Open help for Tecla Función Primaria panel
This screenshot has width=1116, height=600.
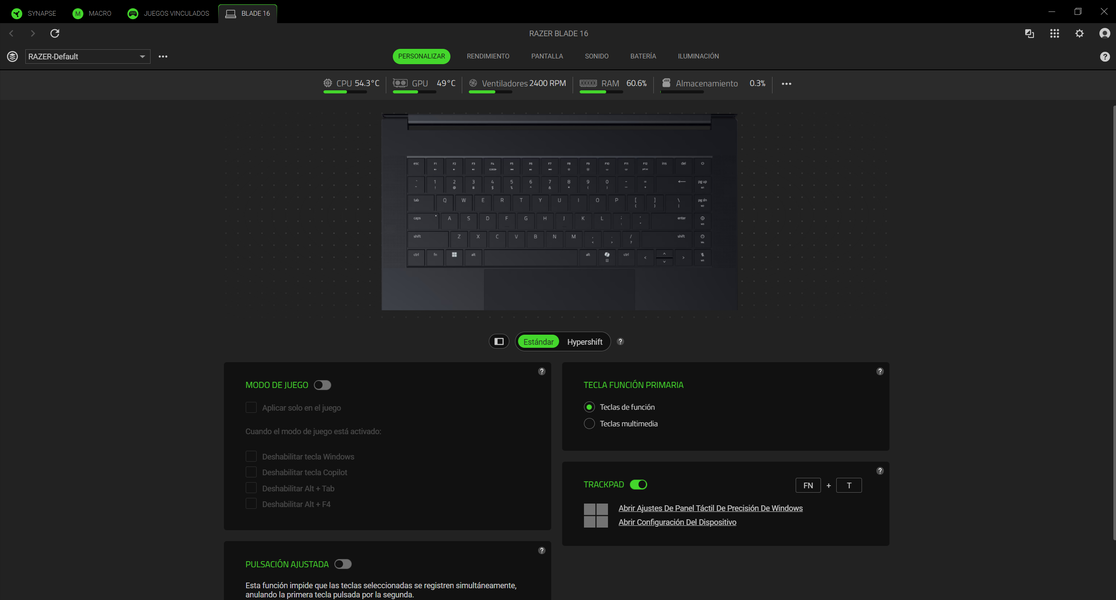coord(880,372)
